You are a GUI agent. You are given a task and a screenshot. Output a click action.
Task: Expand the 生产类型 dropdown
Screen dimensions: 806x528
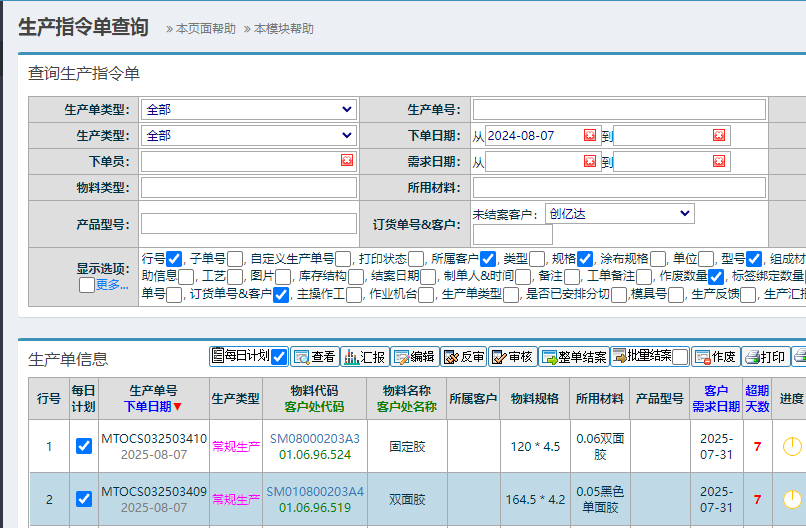click(x=249, y=136)
